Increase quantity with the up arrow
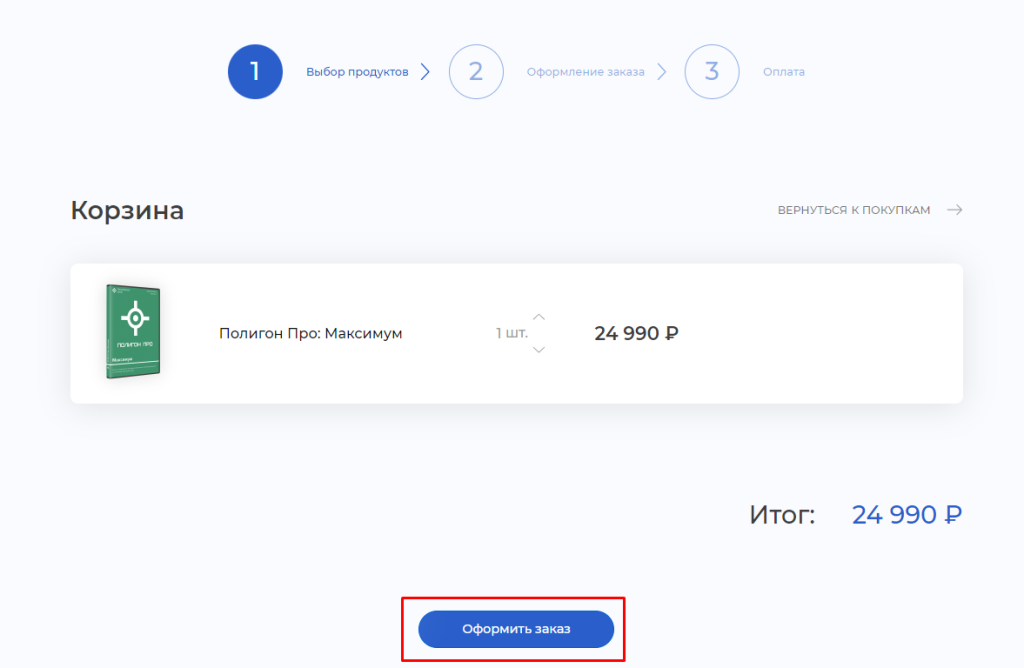 click(539, 317)
